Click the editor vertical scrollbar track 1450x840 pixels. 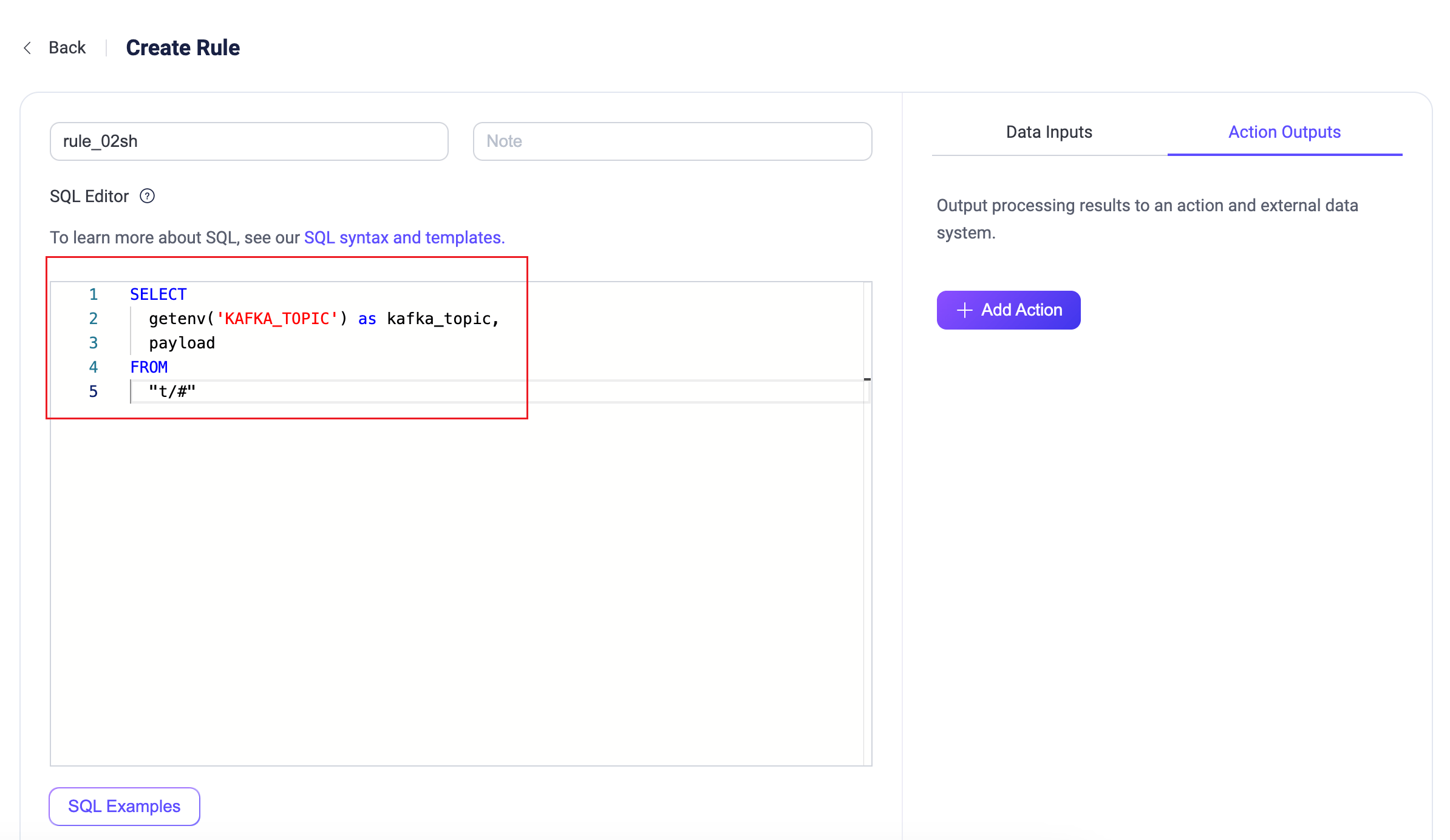click(x=867, y=546)
